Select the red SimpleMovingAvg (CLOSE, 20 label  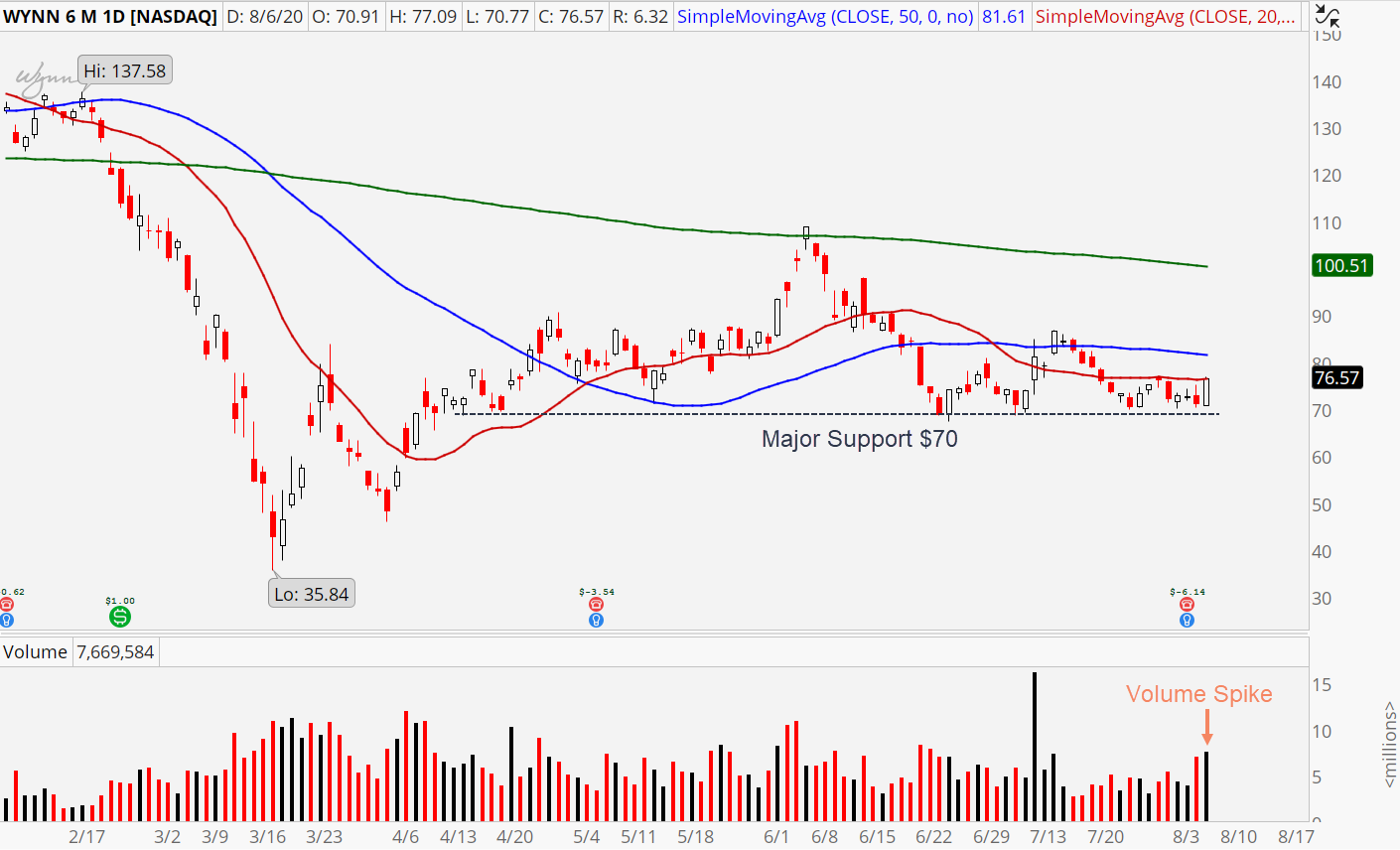pyautogui.click(x=1166, y=17)
